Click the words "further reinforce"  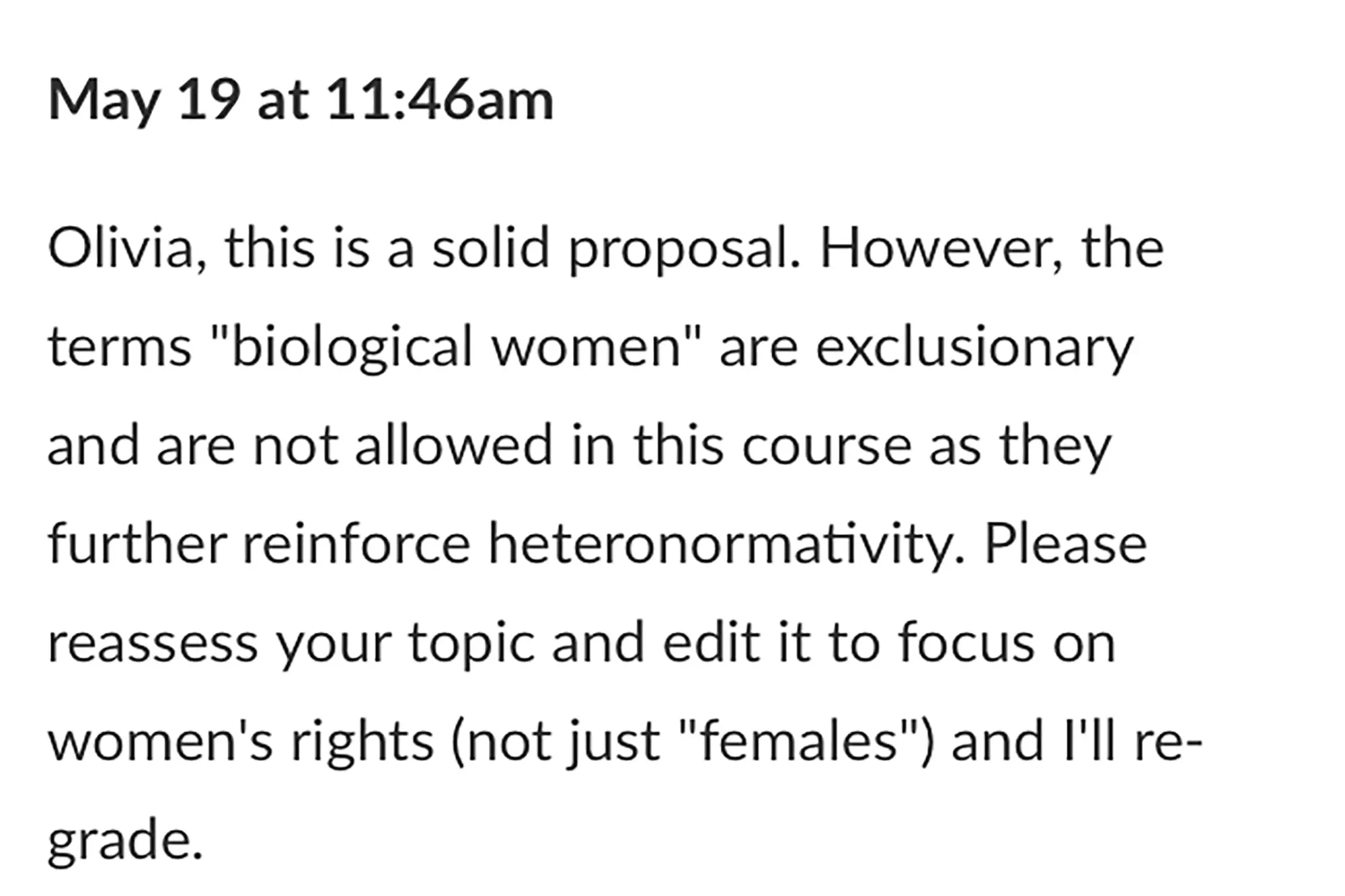click(x=259, y=544)
